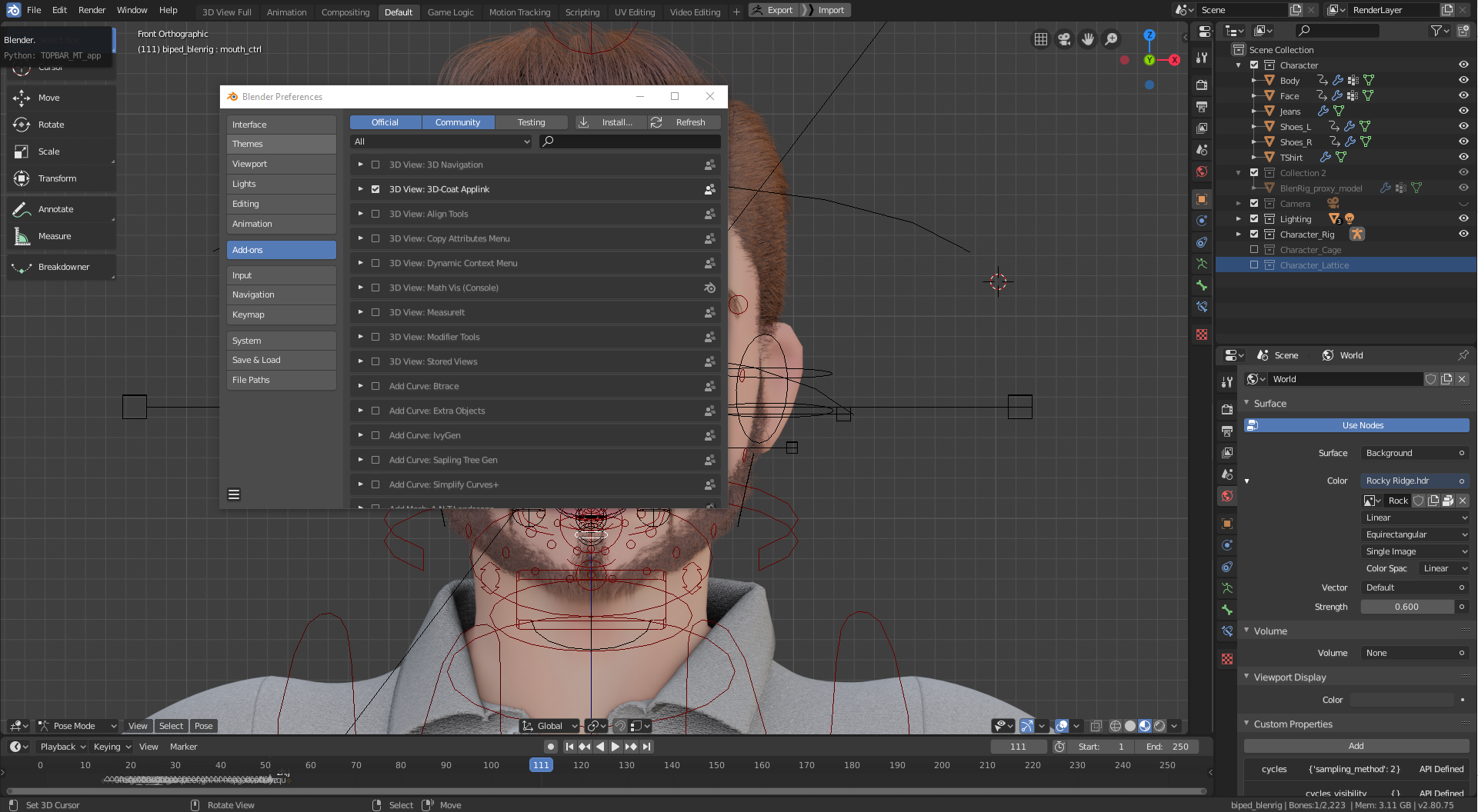Click the zoom view magnifier icon
Viewport: 1478px width, 812px height.
point(1111,39)
